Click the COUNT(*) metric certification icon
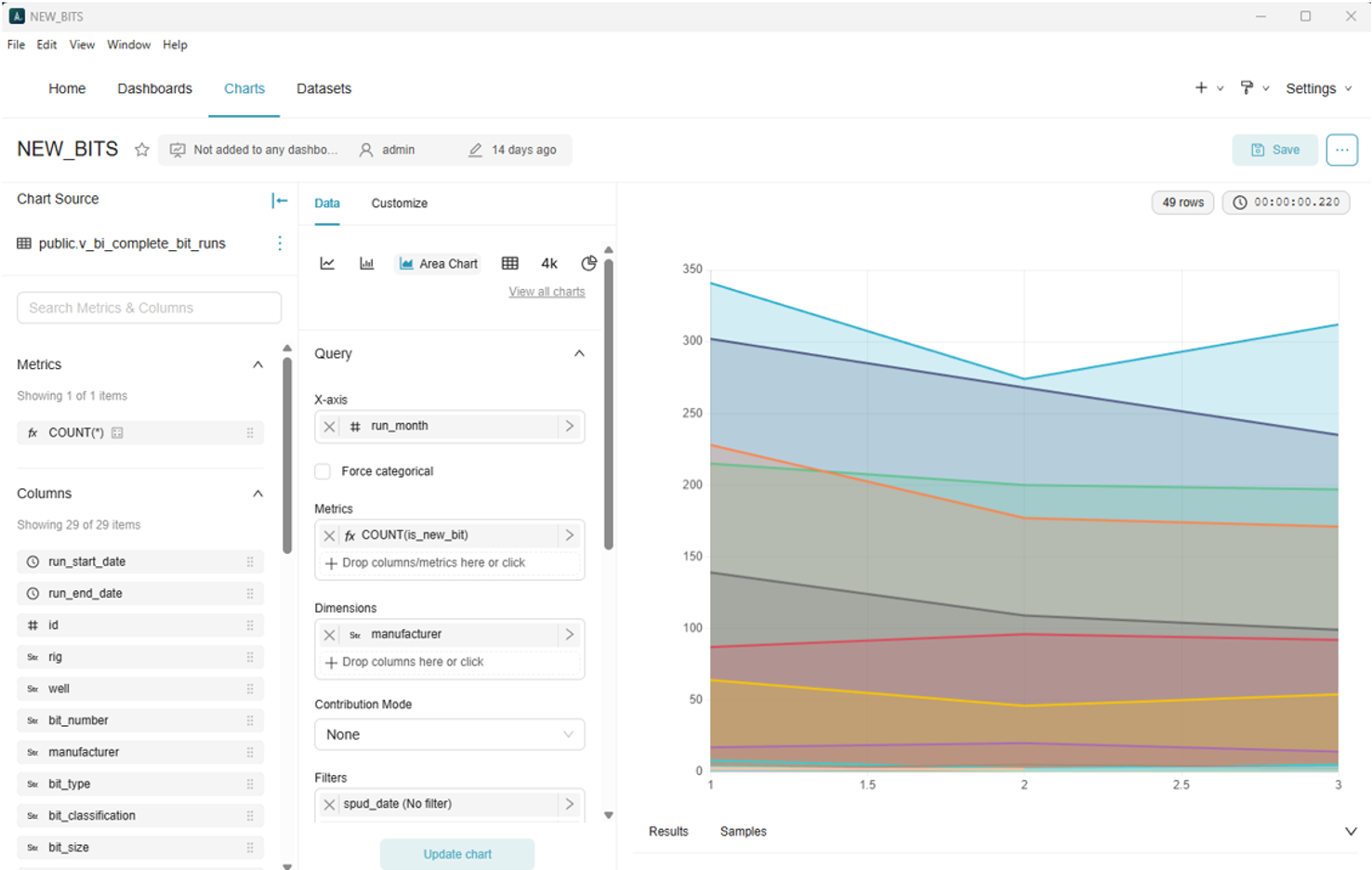This screenshot has width=1372, height=870. coord(117,433)
